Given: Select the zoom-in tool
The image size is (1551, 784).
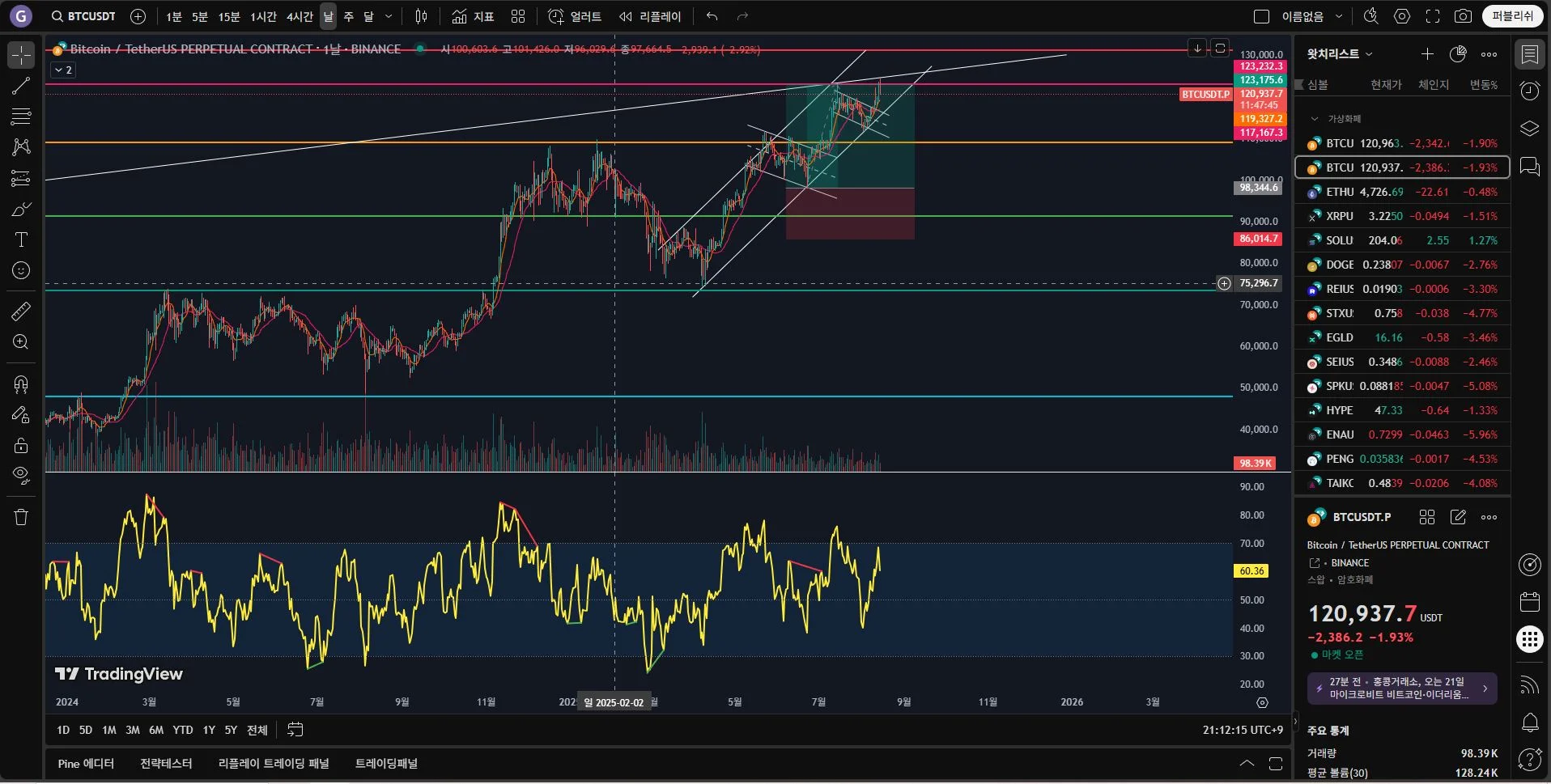Looking at the screenshot, I should [x=21, y=341].
